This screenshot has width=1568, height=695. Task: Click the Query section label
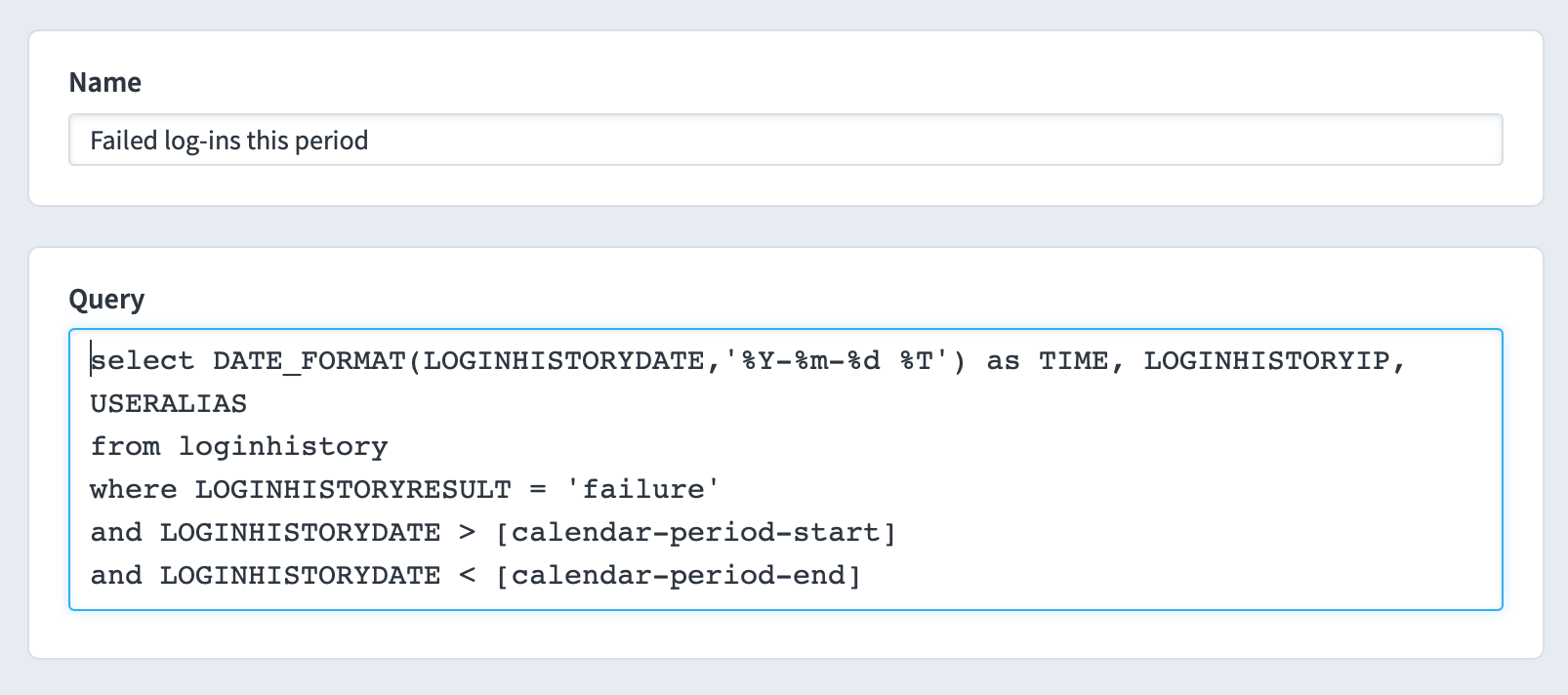[x=106, y=300]
